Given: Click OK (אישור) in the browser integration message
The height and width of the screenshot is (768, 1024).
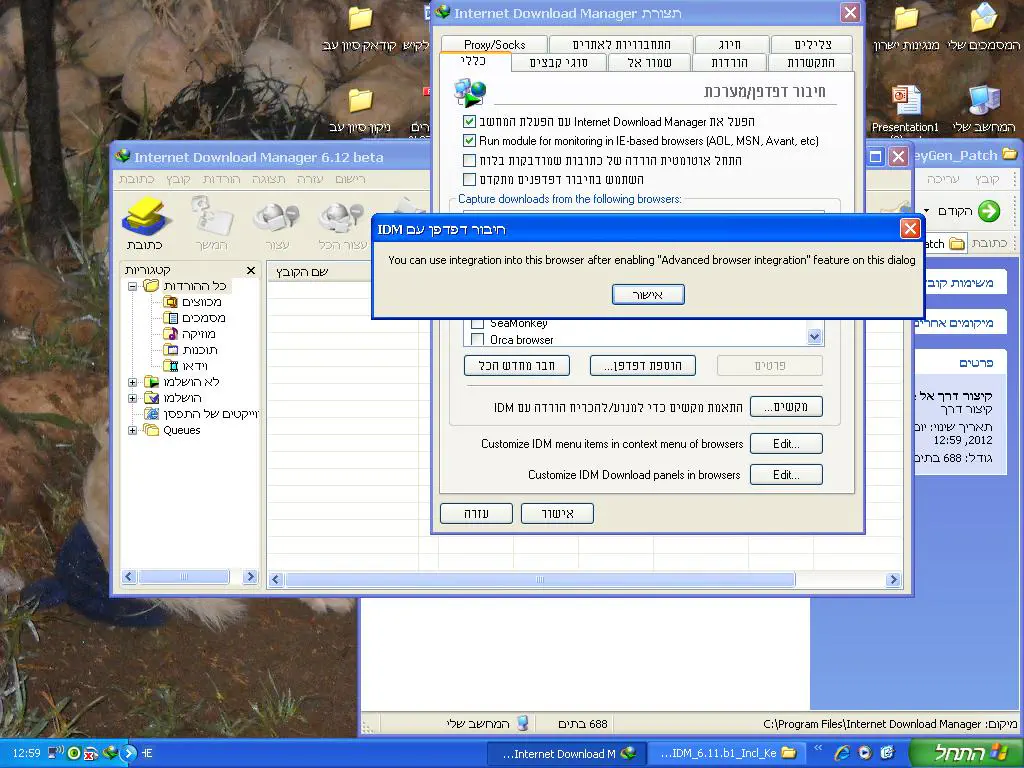Looking at the screenshot, I should click(648, 294).
